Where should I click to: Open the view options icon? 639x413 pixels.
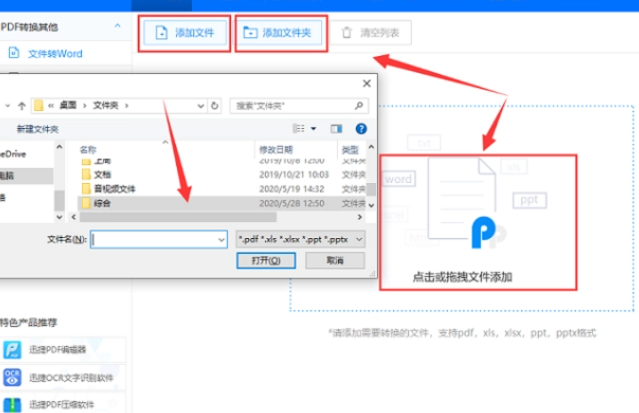(x=298, y=129)
